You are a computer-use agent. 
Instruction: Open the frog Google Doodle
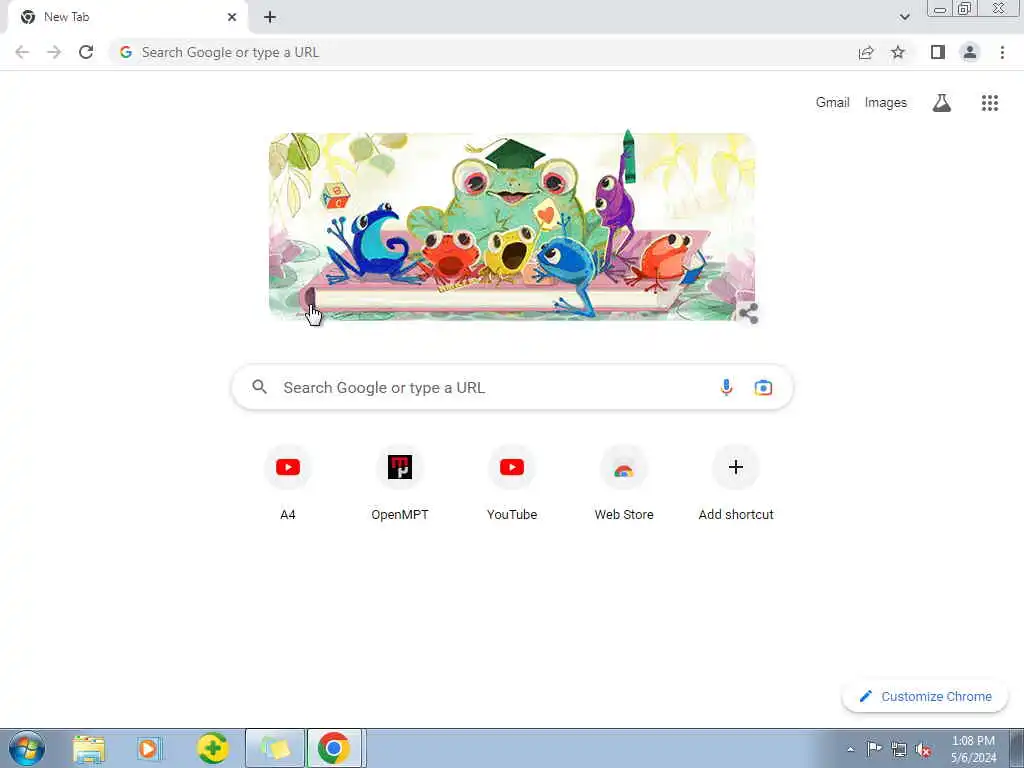click(511, 226)
